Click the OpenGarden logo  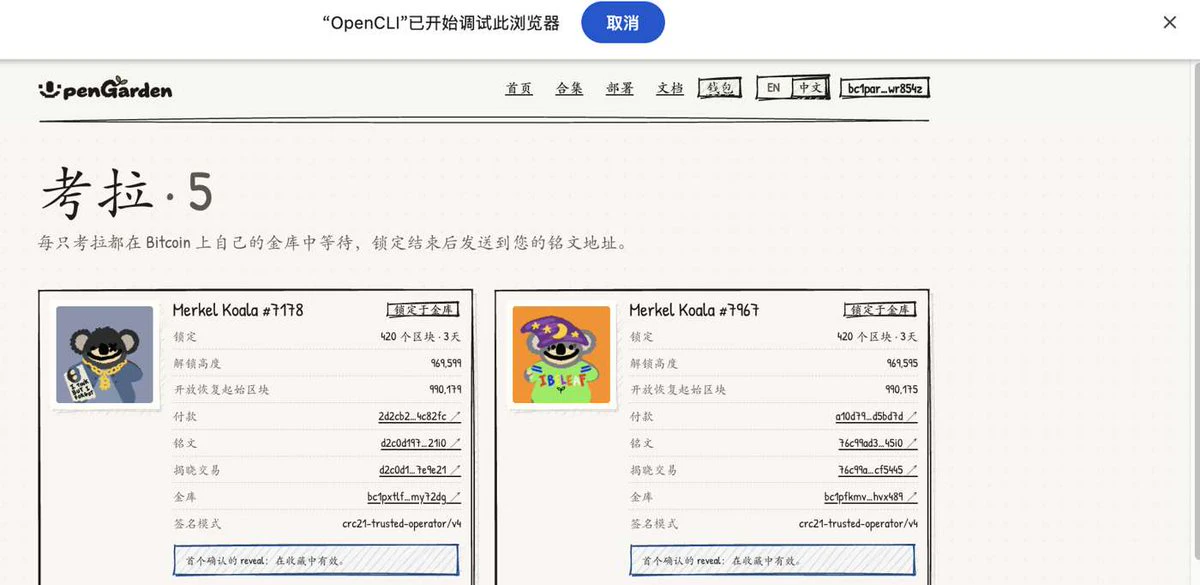point(105,88)
